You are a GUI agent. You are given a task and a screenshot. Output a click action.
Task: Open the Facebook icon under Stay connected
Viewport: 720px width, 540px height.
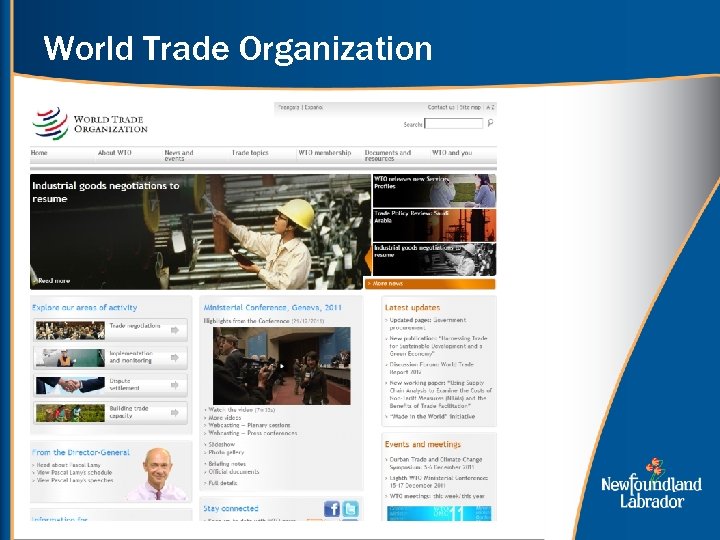pyautogui.click(x=332, y=509)
